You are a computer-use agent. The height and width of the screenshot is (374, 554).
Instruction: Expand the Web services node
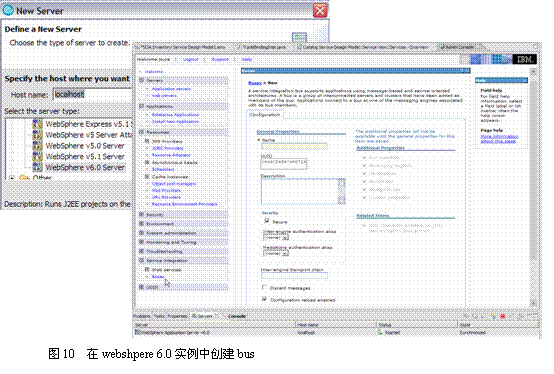coord(147,269)
